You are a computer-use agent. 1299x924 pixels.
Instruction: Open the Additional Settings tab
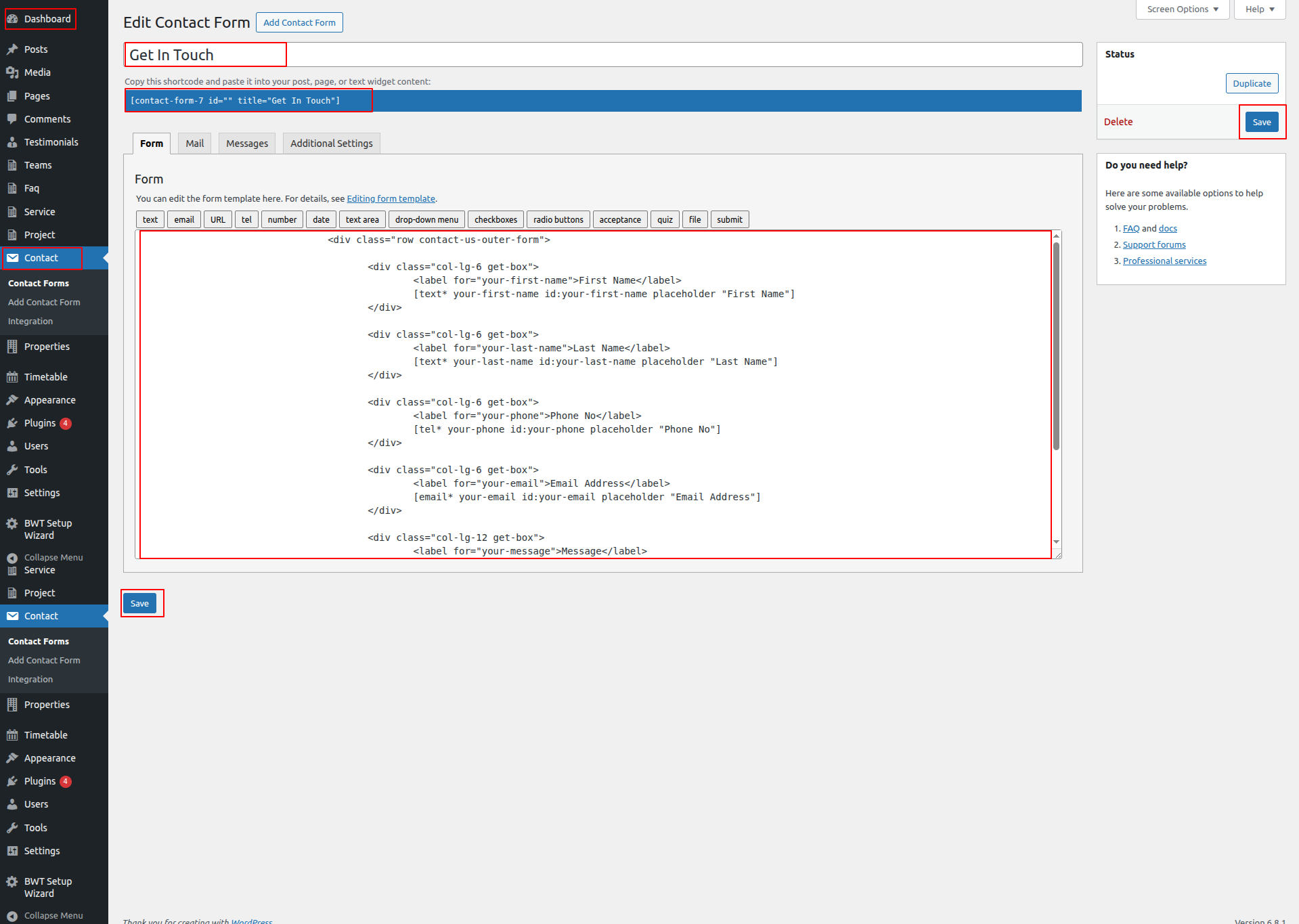click(331, 144)
